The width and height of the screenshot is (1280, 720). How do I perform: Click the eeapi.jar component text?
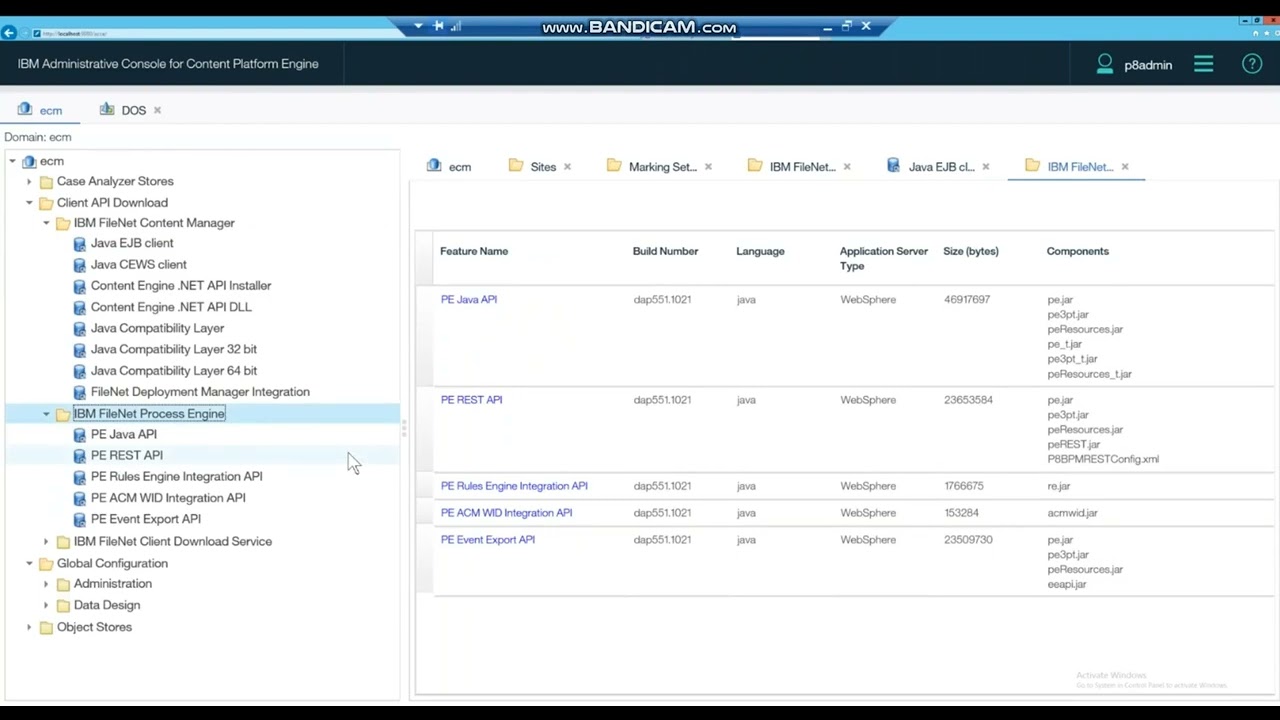coord(1067,584)
